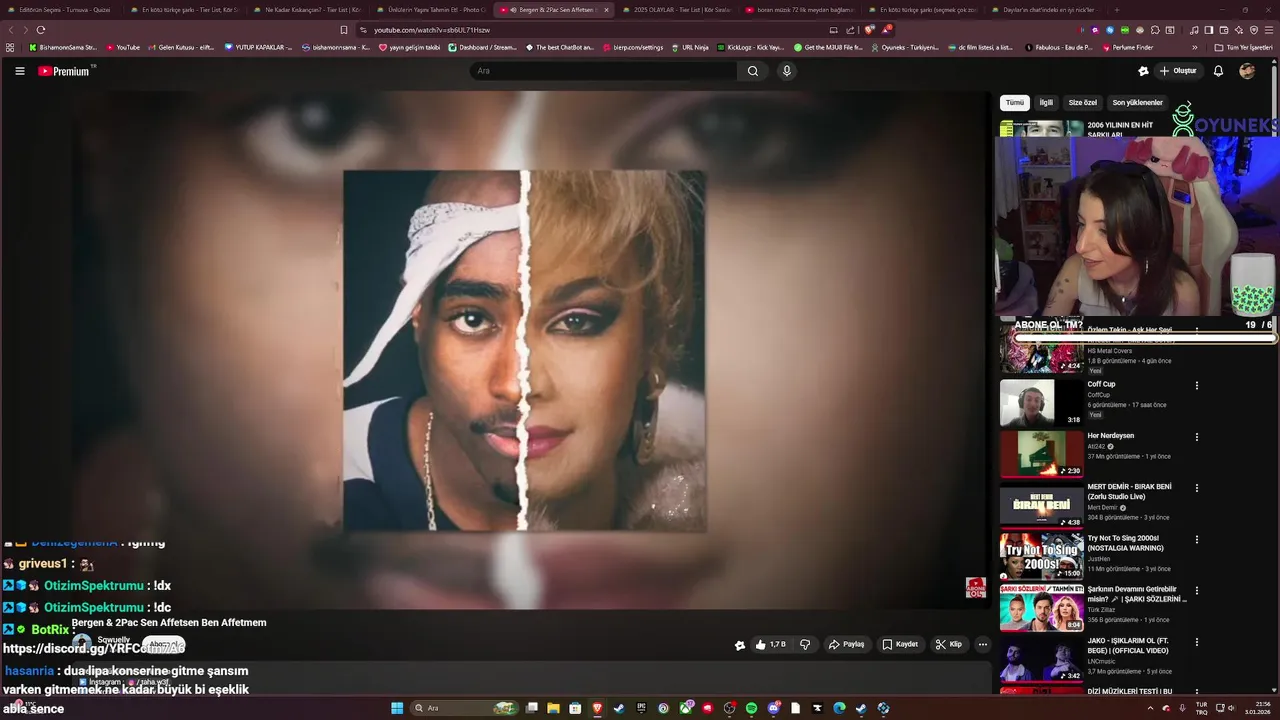Open Epic Games launcher from taskbar
The height and width of the screenshot is (720, 1280).
[641, 708]
